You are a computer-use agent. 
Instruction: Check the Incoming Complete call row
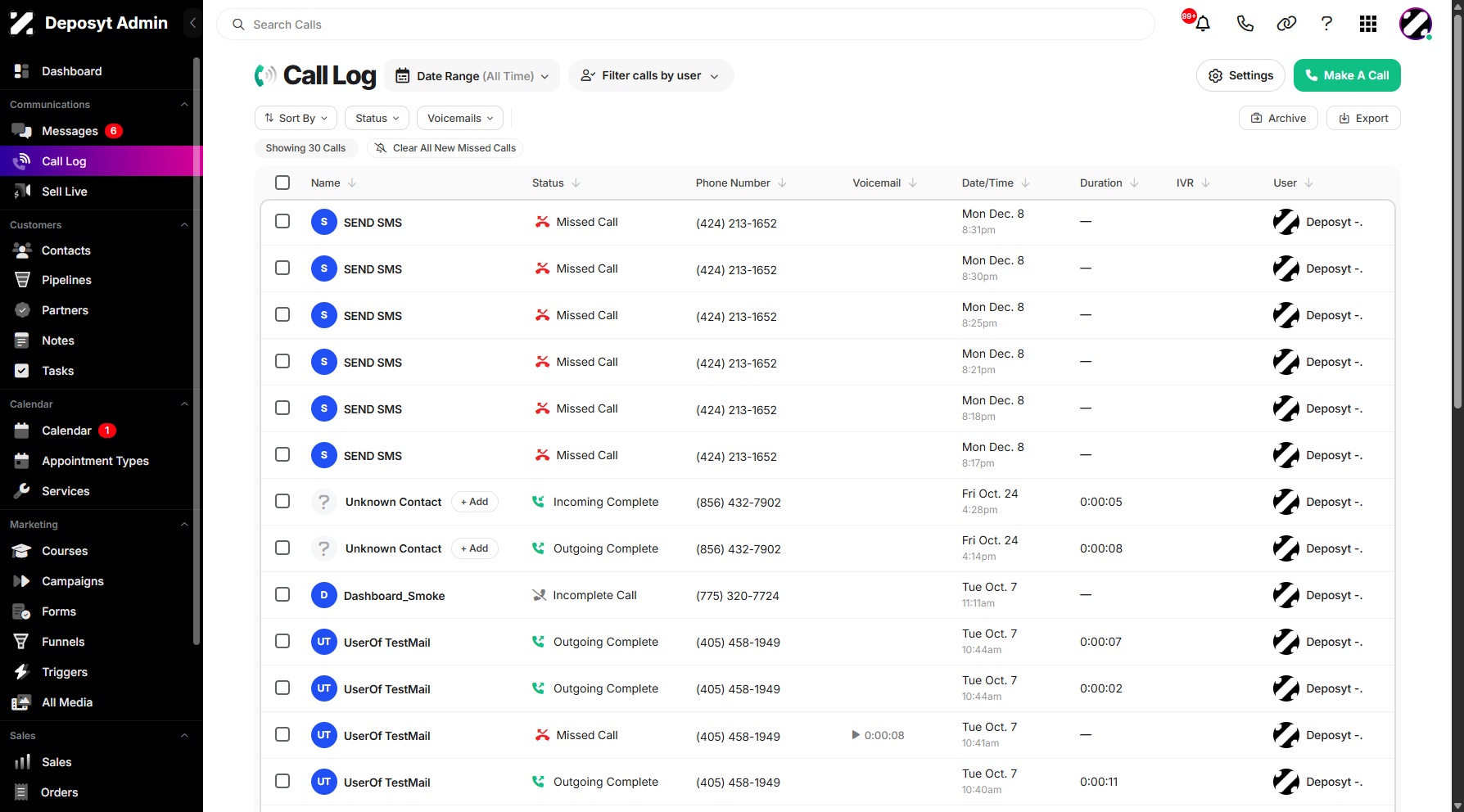coord(282,501)
